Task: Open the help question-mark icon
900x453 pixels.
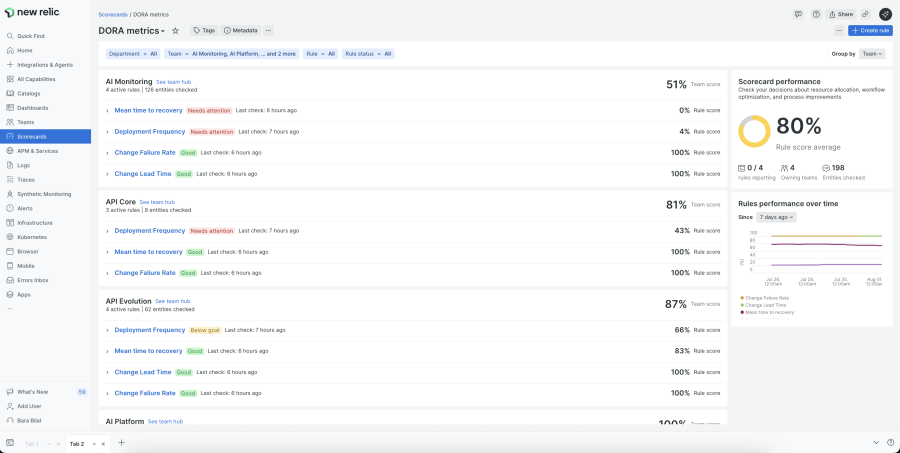Action: click(816, 14)
